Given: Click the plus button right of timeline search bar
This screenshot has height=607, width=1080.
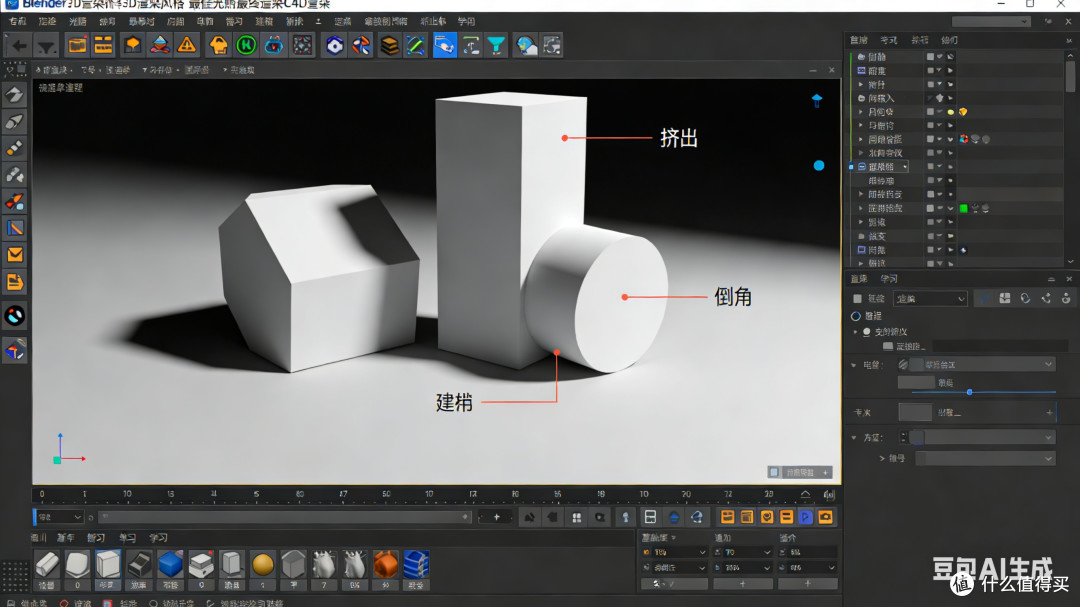Looking at the screenshot, I should [x=496, y=517].
